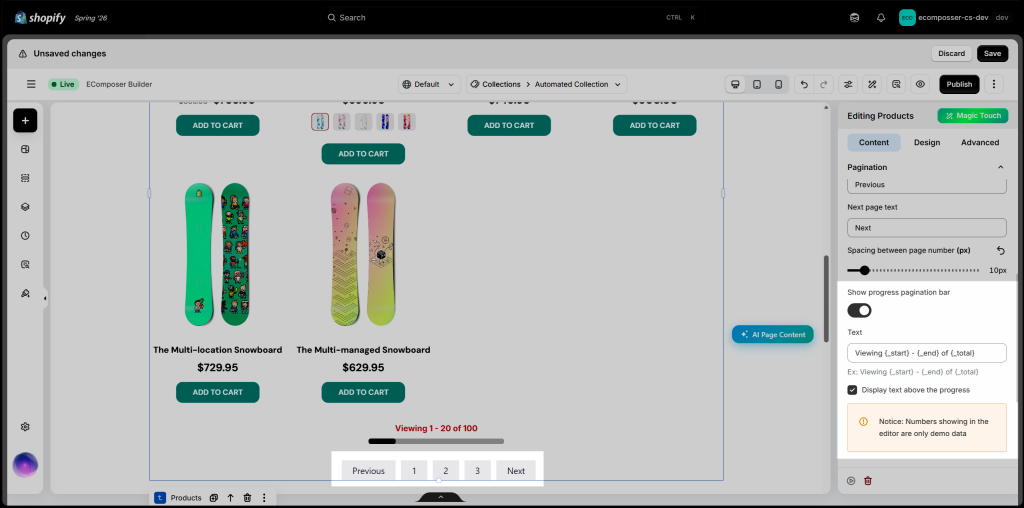Open the paint bucket icon in left sidebar
The width and height of the screenshot is (1024, 508).
coord(25,293)
